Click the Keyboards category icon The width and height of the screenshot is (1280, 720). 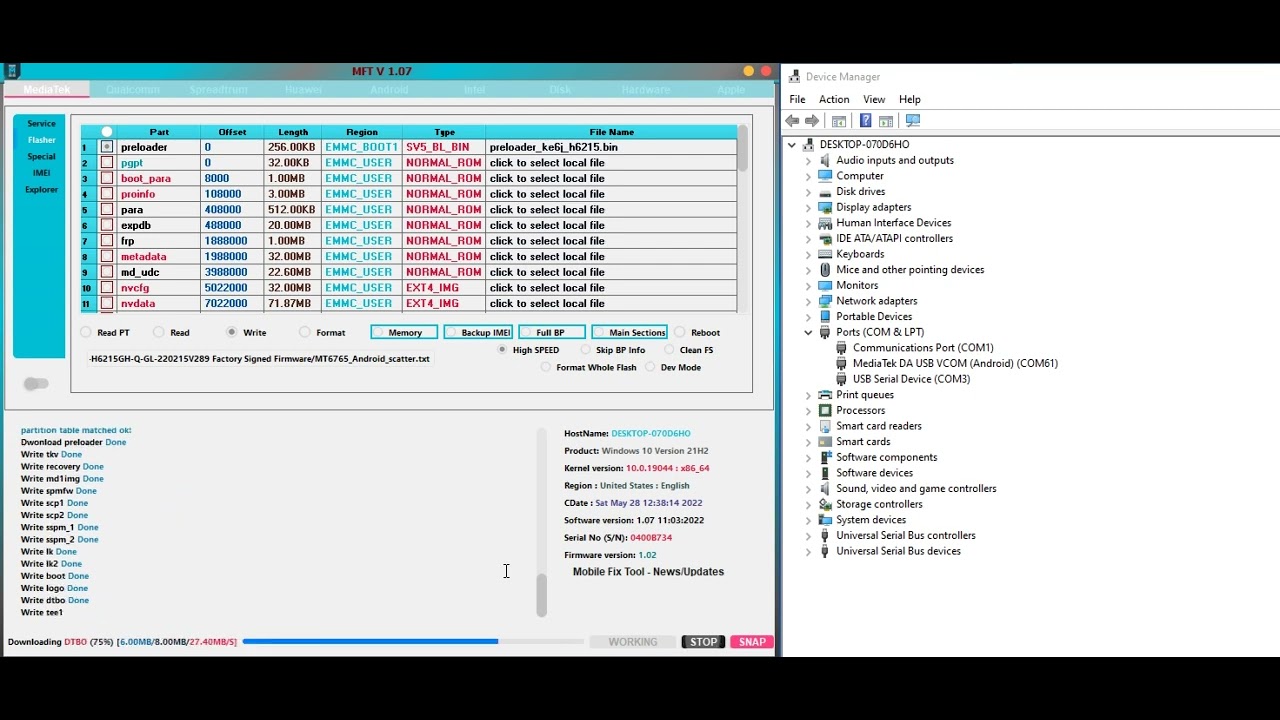pyautogui.click(x=825, y=254)
